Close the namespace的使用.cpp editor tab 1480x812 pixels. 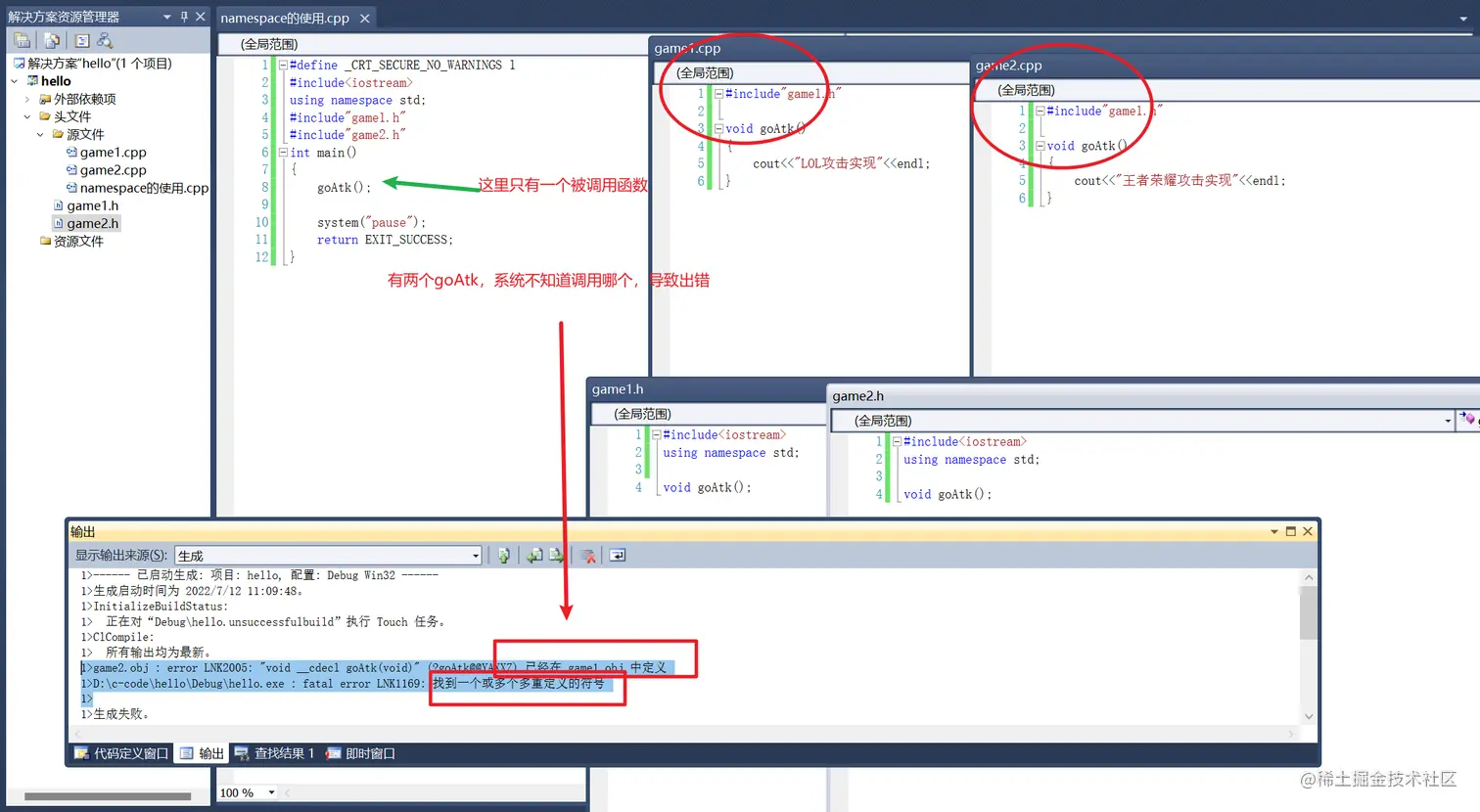[364, 19]
